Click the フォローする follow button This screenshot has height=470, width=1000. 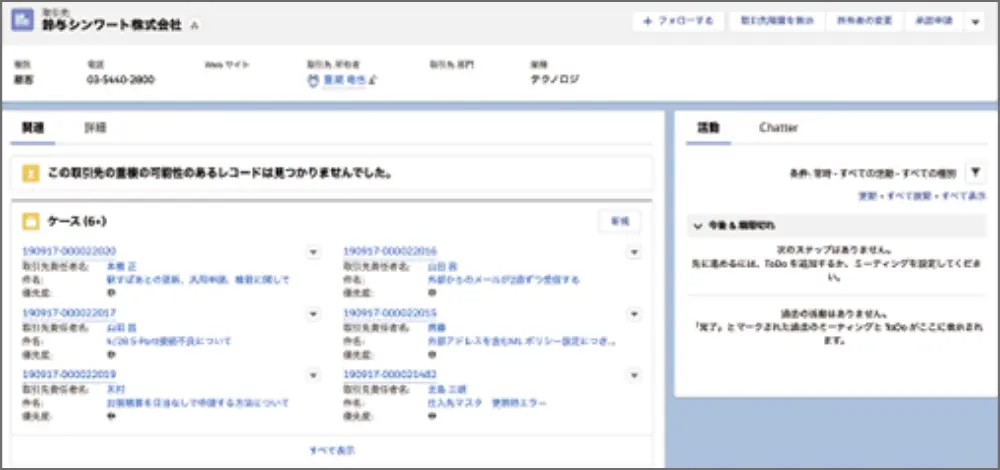click(x=678, y=21)
